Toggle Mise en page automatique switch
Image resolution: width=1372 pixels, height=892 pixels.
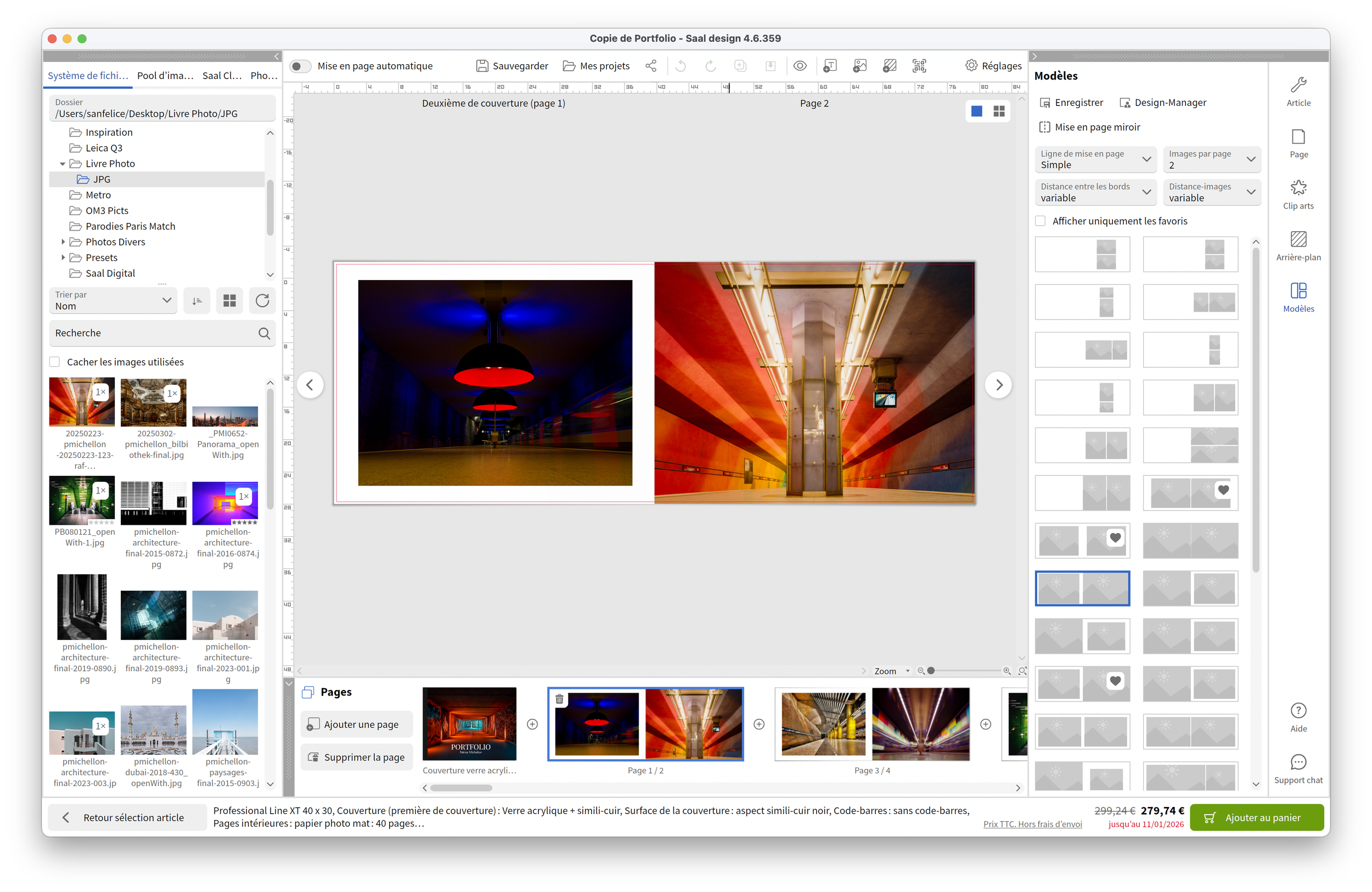[300, 66]
